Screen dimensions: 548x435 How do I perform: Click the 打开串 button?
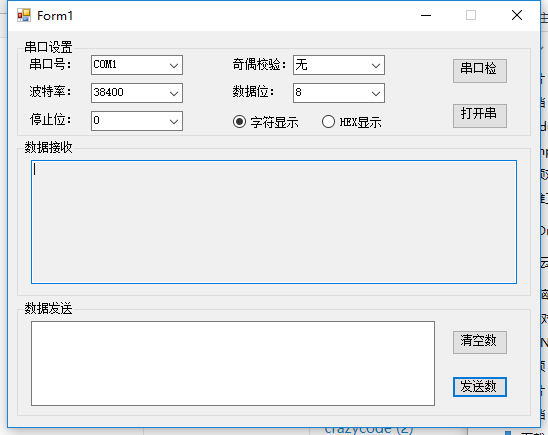[480, 116]
